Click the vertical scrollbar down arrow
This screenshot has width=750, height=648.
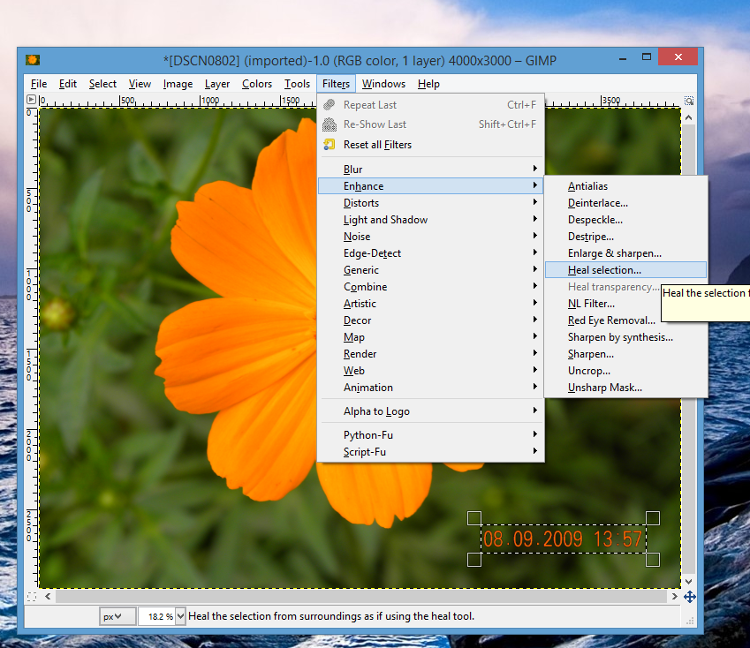[688, 582]
